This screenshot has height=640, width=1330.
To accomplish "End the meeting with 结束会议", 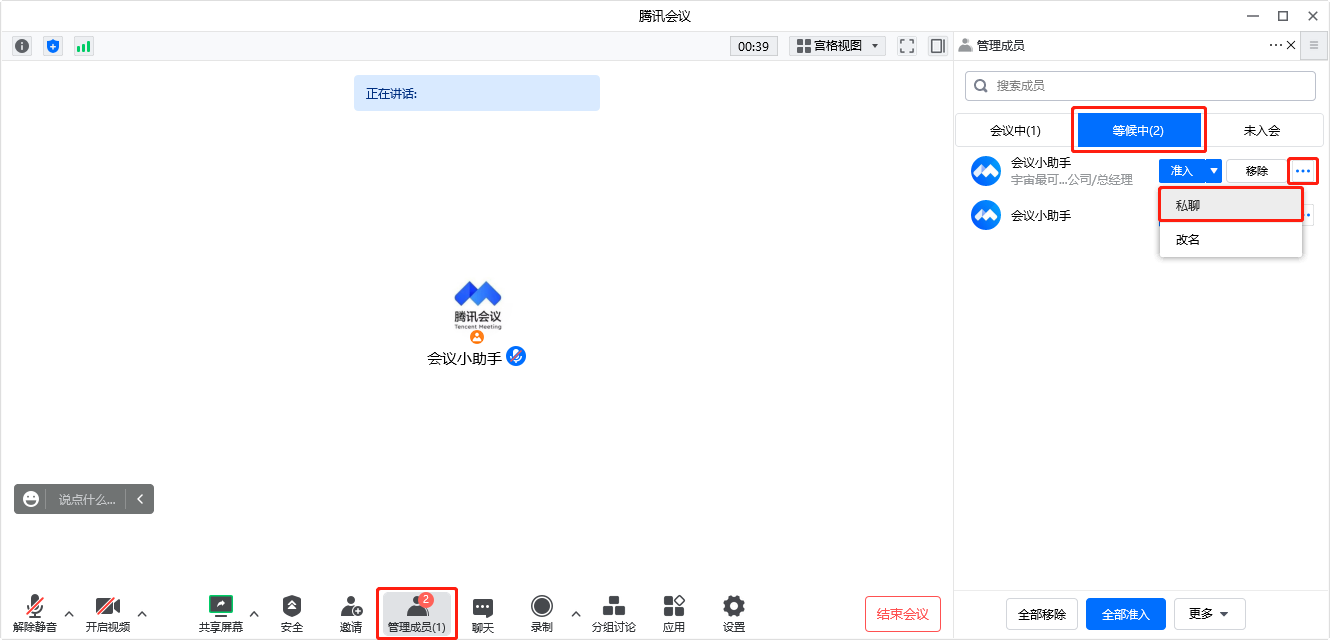I will click(903, 614).
